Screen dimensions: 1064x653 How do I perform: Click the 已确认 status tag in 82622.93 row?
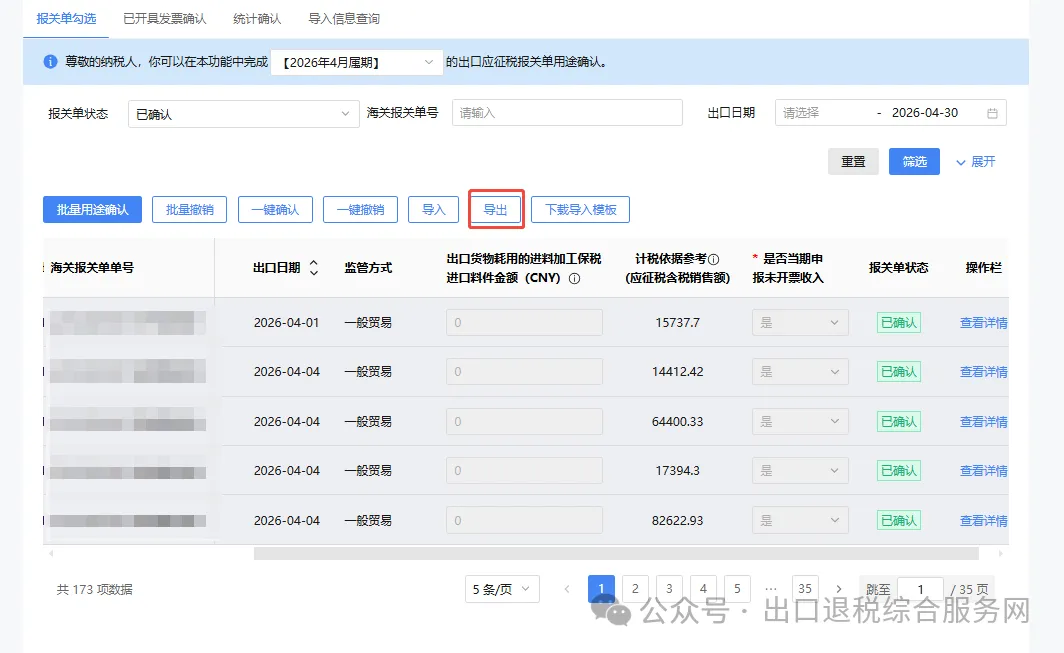(x=898, y=521)
